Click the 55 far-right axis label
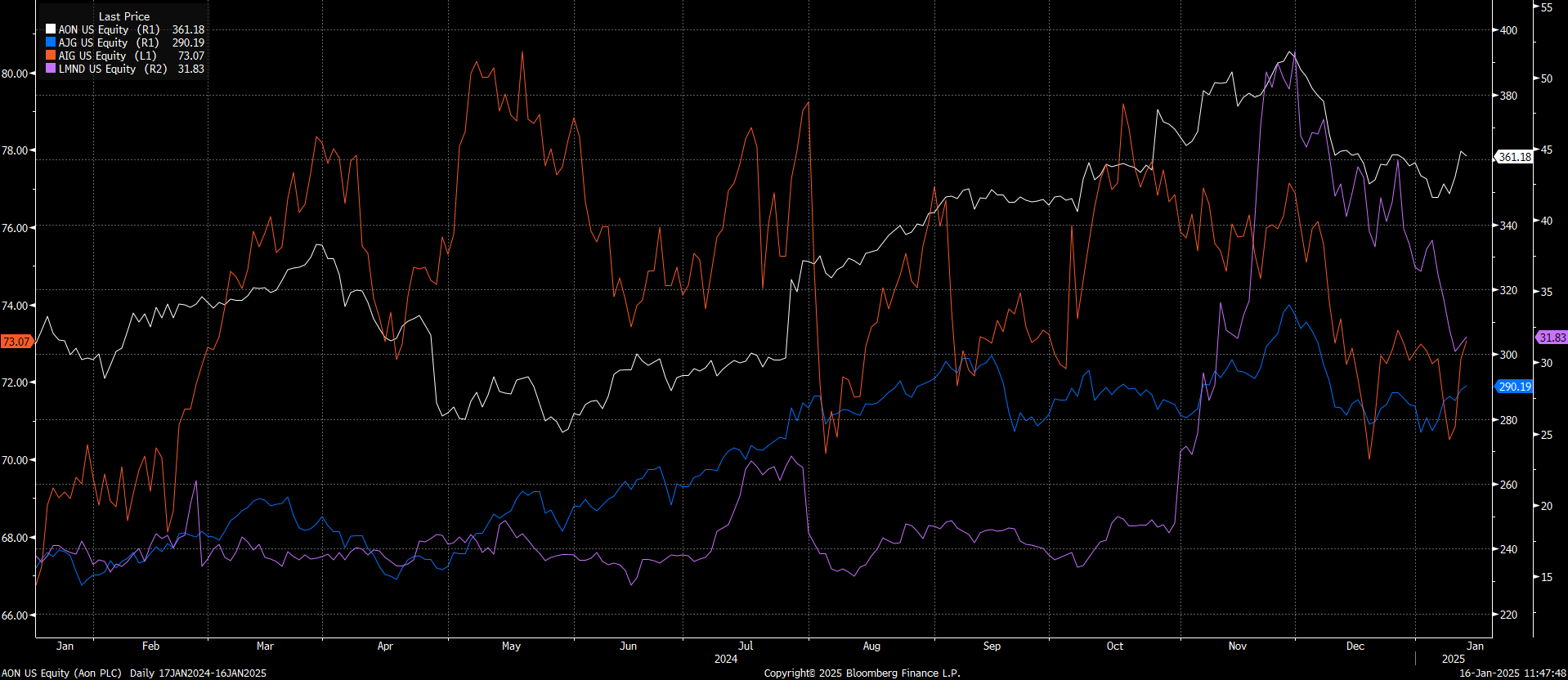The image size is (1568, 680). 1547,7
